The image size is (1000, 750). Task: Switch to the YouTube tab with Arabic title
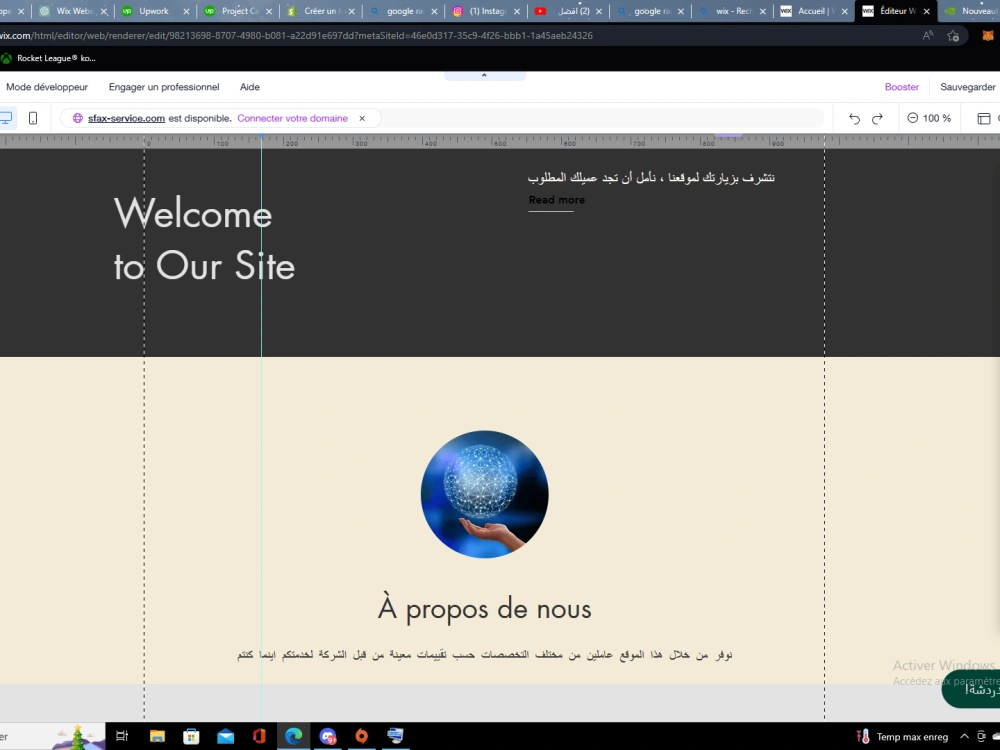tap(570, 11)
